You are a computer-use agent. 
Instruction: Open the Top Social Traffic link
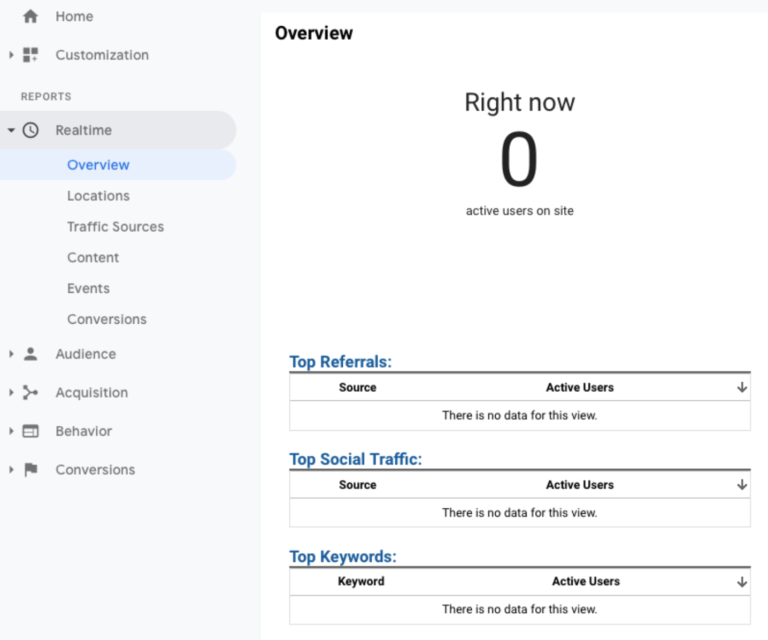[x=356, y=459]
